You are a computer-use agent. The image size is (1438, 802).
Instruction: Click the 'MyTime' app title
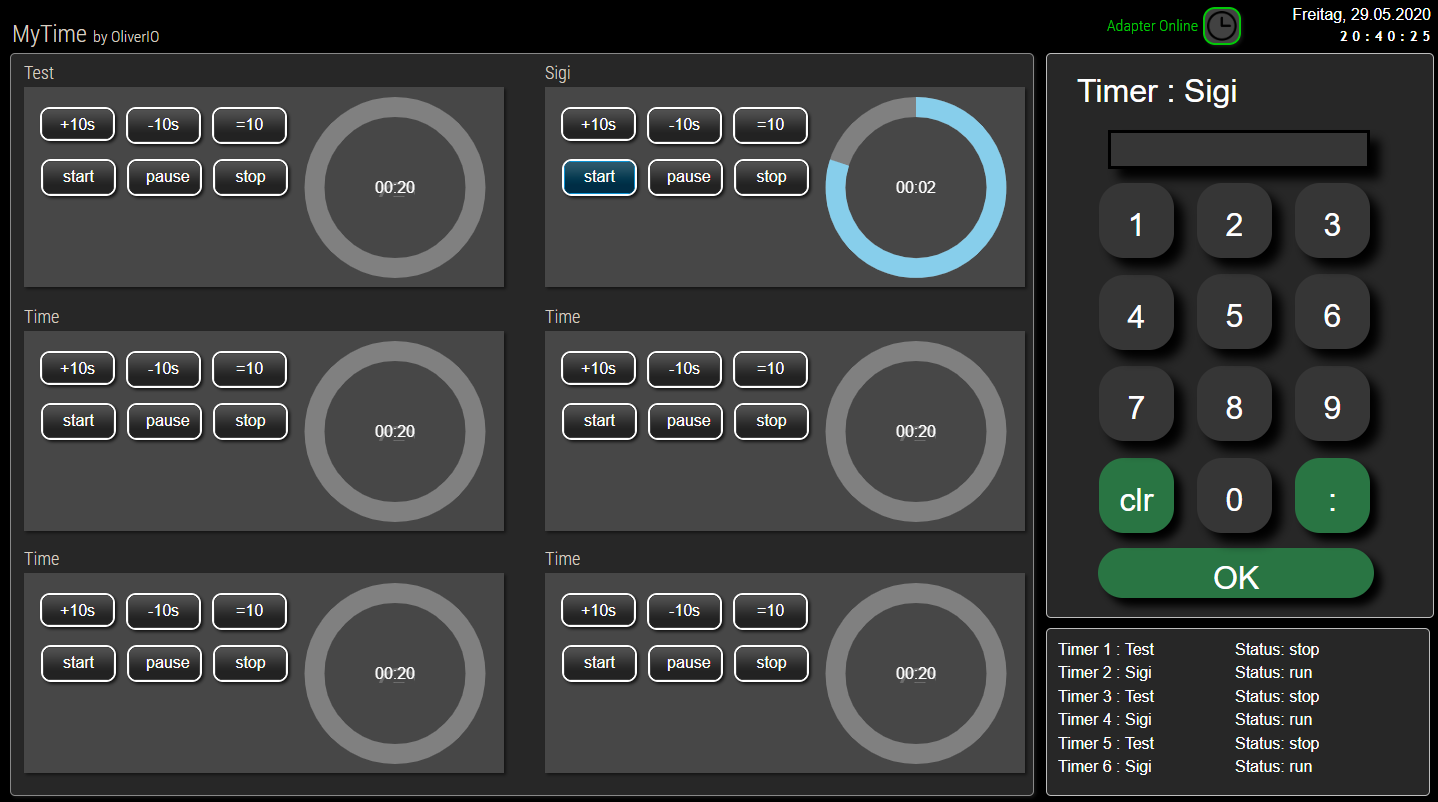pos(49,34)
